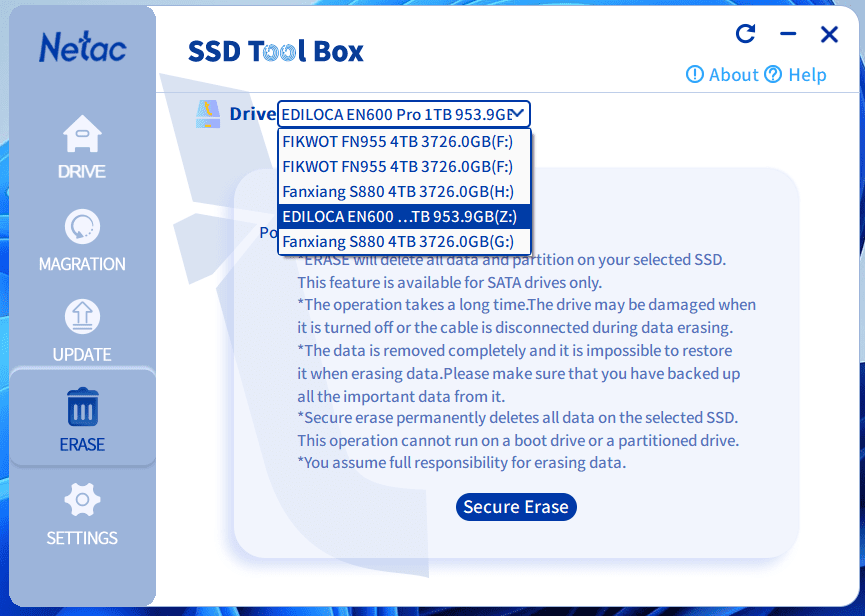The width and height of the screenshot is (865, 616).
Task: Click line '*The data is removed completely'
Action: [x=515, y=351]
